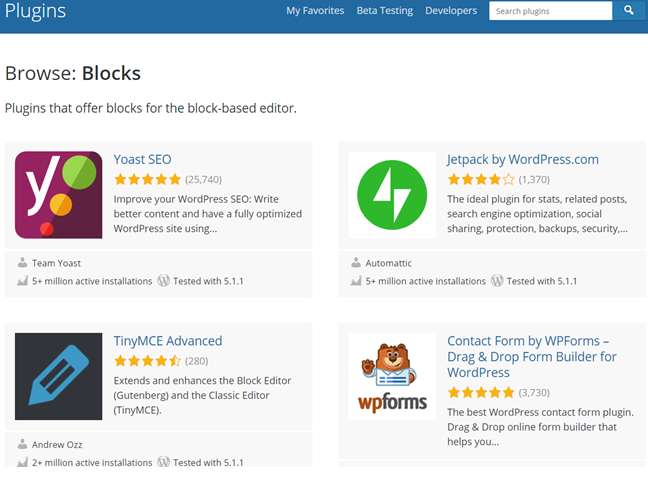
Task: Open the My Favorites menu item
Action: pos(315,11)
